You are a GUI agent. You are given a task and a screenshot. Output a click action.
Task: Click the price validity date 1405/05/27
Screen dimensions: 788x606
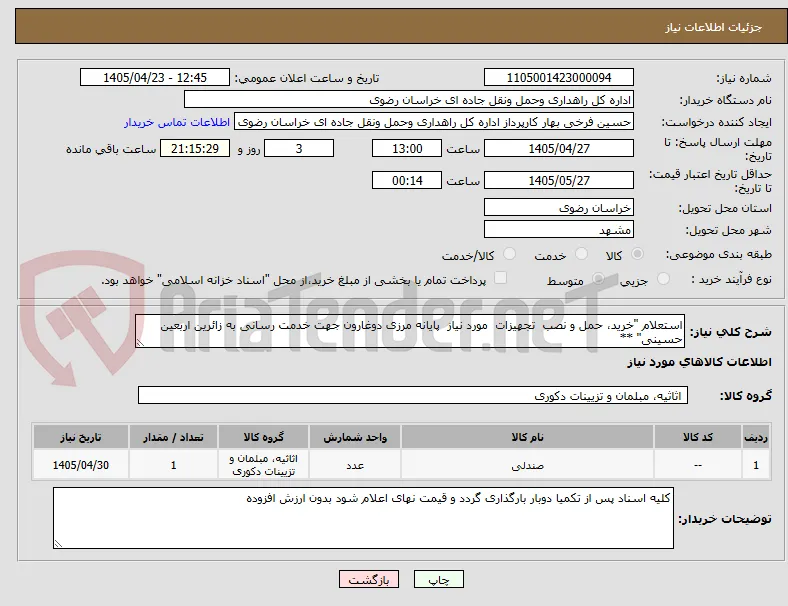558,180
